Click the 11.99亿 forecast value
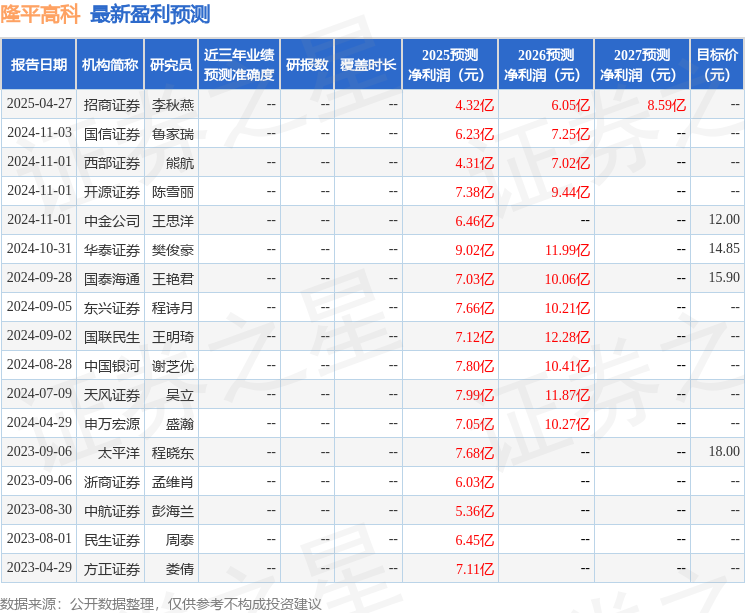The width and height of the screenshot is (745, 613). [x=567, y=250]
